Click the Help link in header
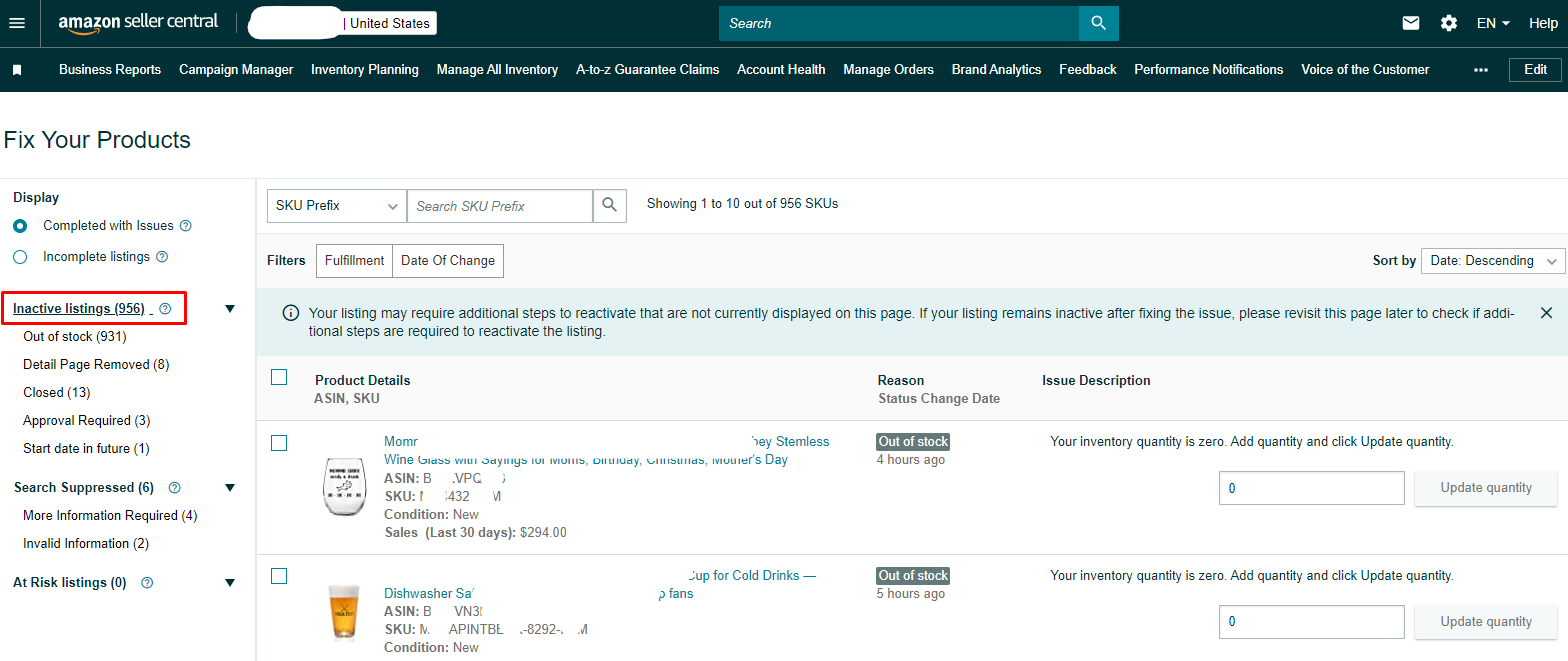Viewport: 1568px width, 661px height. tap(1543, 23)
